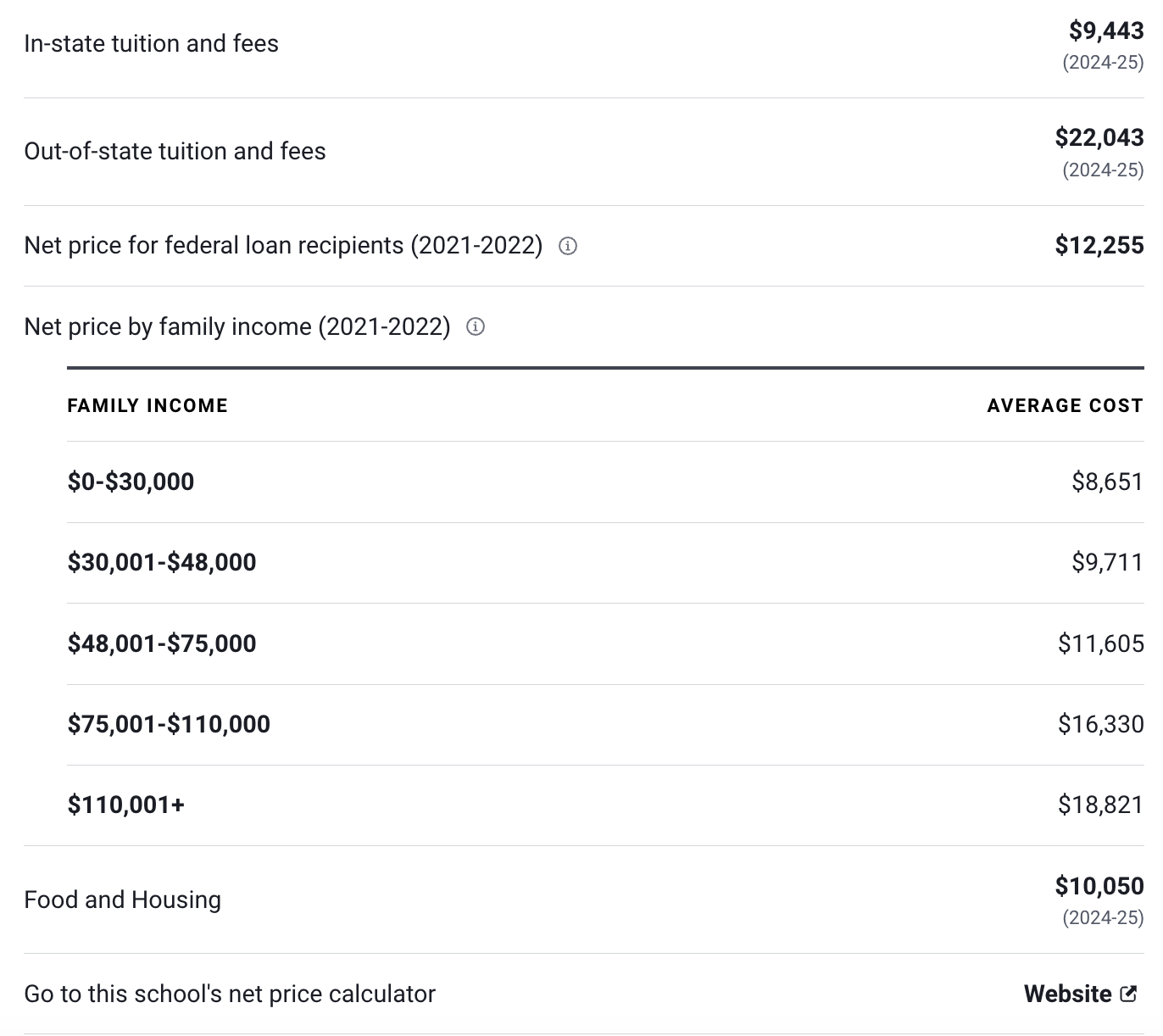This screenshot has width=1163, height=1036.
Task: Click info icon beside net price by family income
Action: 476,326
